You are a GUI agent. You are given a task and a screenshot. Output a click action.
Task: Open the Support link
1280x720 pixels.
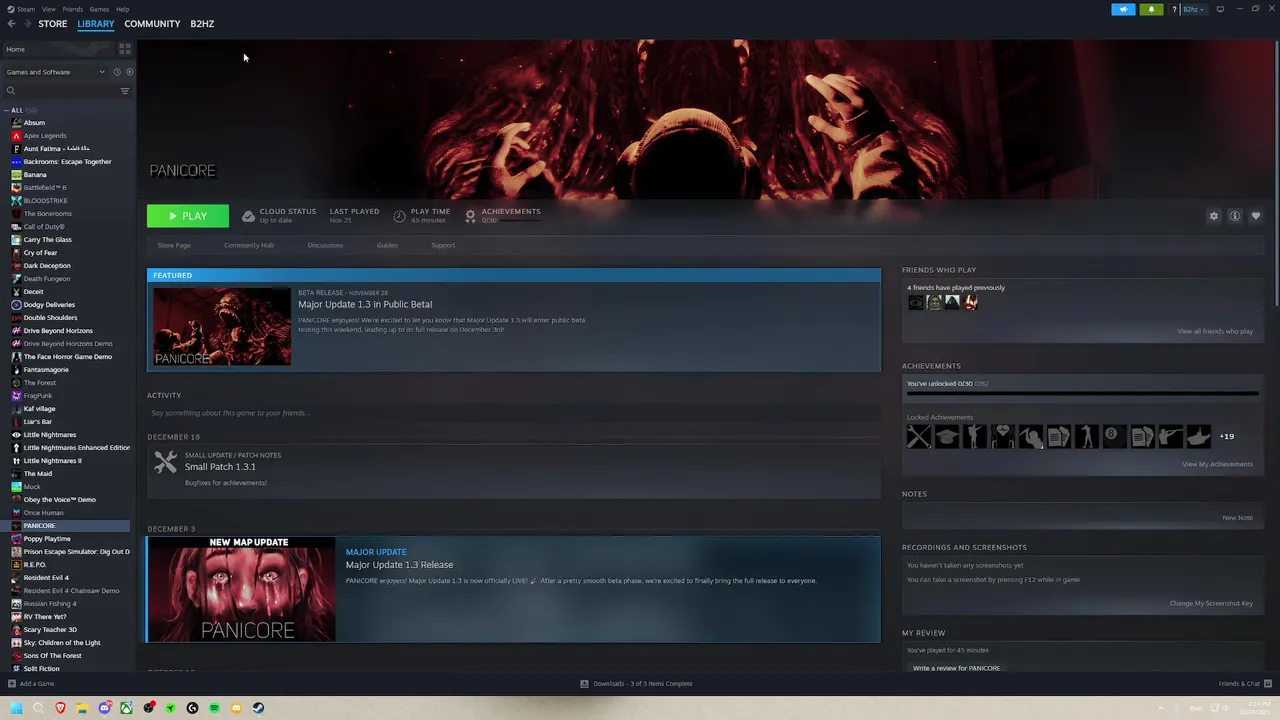(x=443, y=245)
